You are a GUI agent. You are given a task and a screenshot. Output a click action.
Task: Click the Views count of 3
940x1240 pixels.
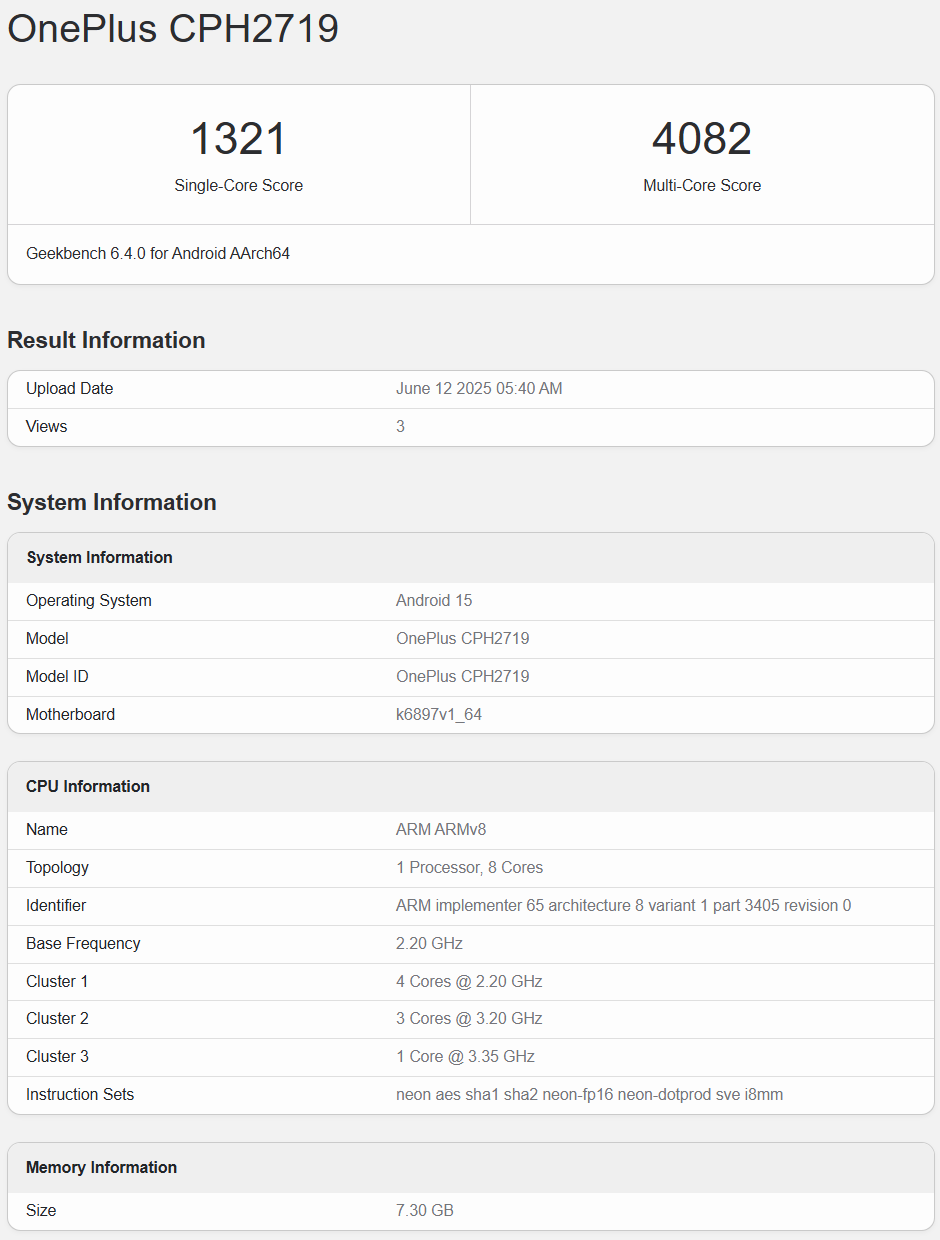click(400, 426)
